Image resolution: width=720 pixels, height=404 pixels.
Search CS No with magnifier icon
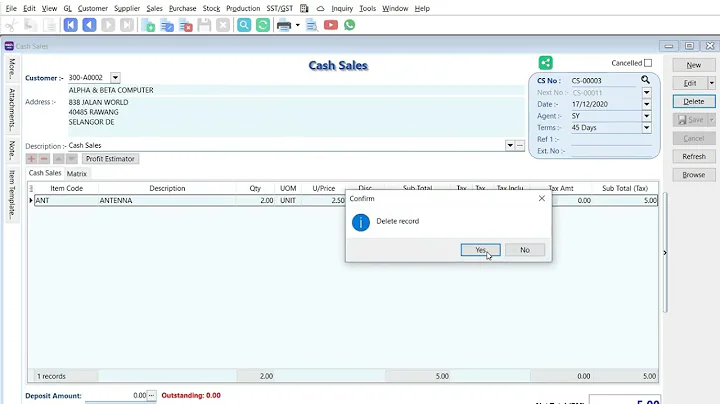pos(645,80)
